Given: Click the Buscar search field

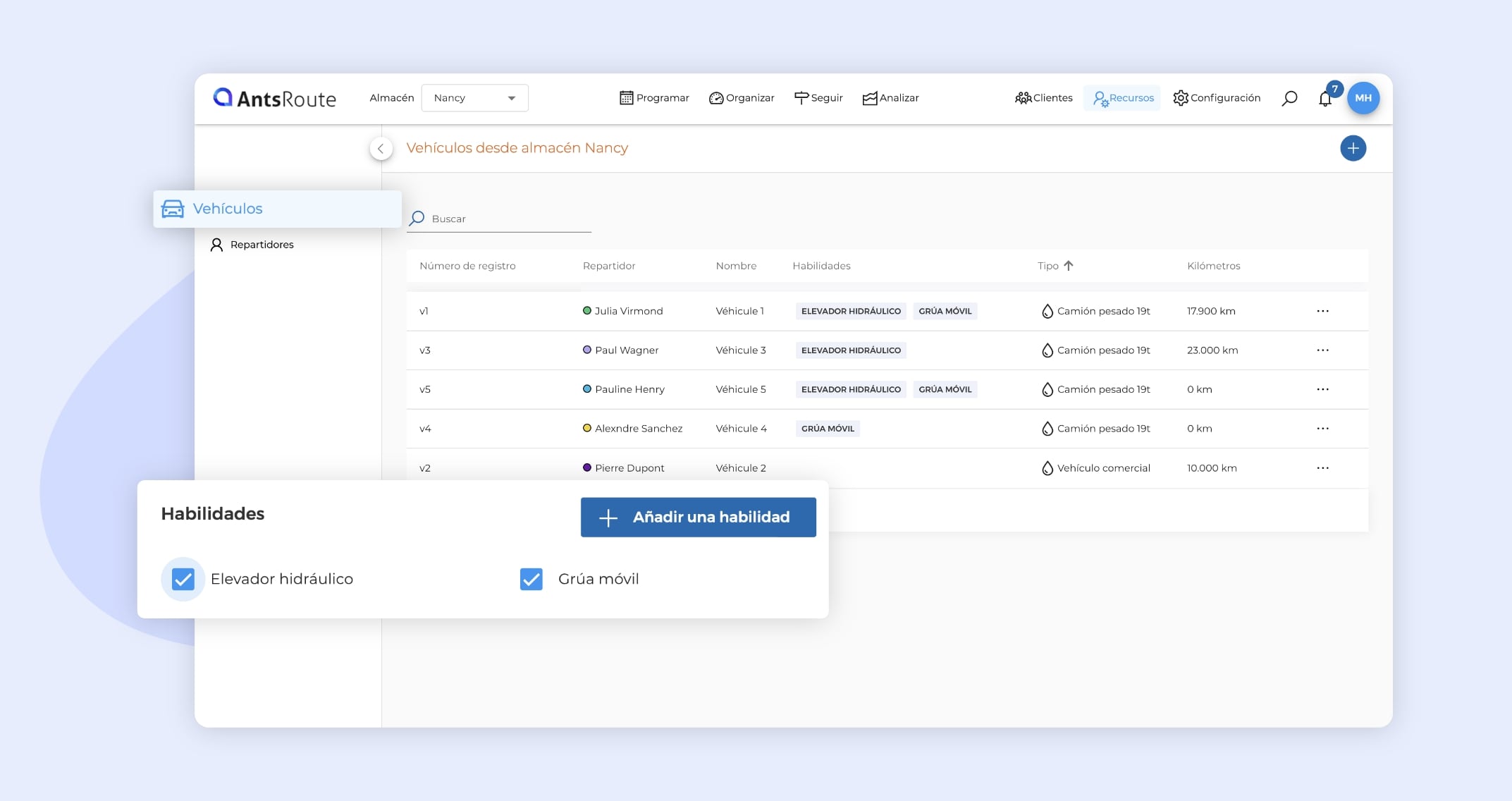Looking at the screenshot, I should [508, 219].
